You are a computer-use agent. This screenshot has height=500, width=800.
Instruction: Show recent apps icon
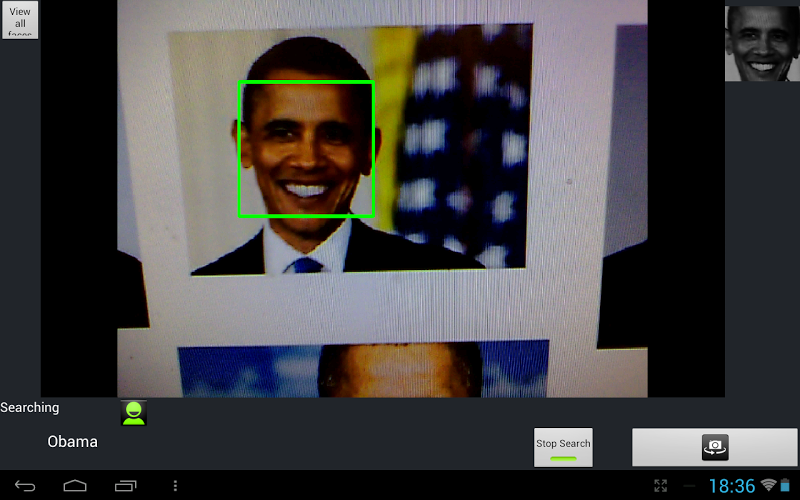tap(126, 486)
